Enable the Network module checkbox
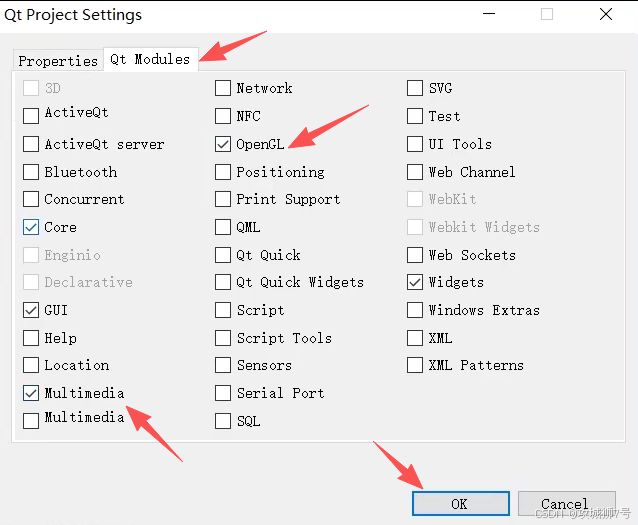638x525 pixels. click(223, 88)
